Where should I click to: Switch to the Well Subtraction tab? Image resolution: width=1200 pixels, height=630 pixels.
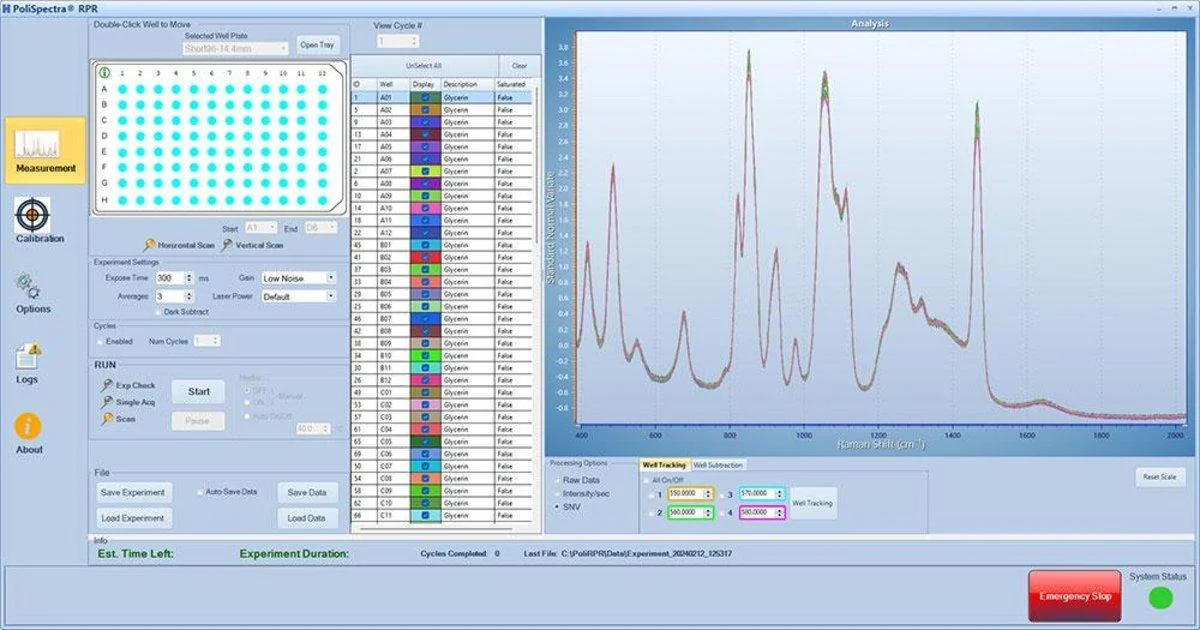(718, 465)
